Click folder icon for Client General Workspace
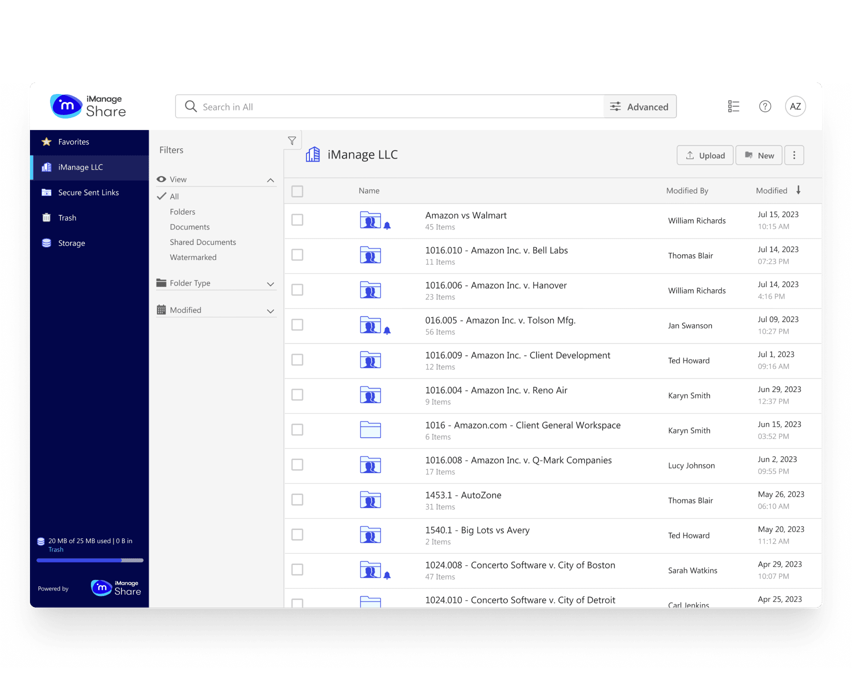This screenshot has width=852, height=690. [370, 430]
